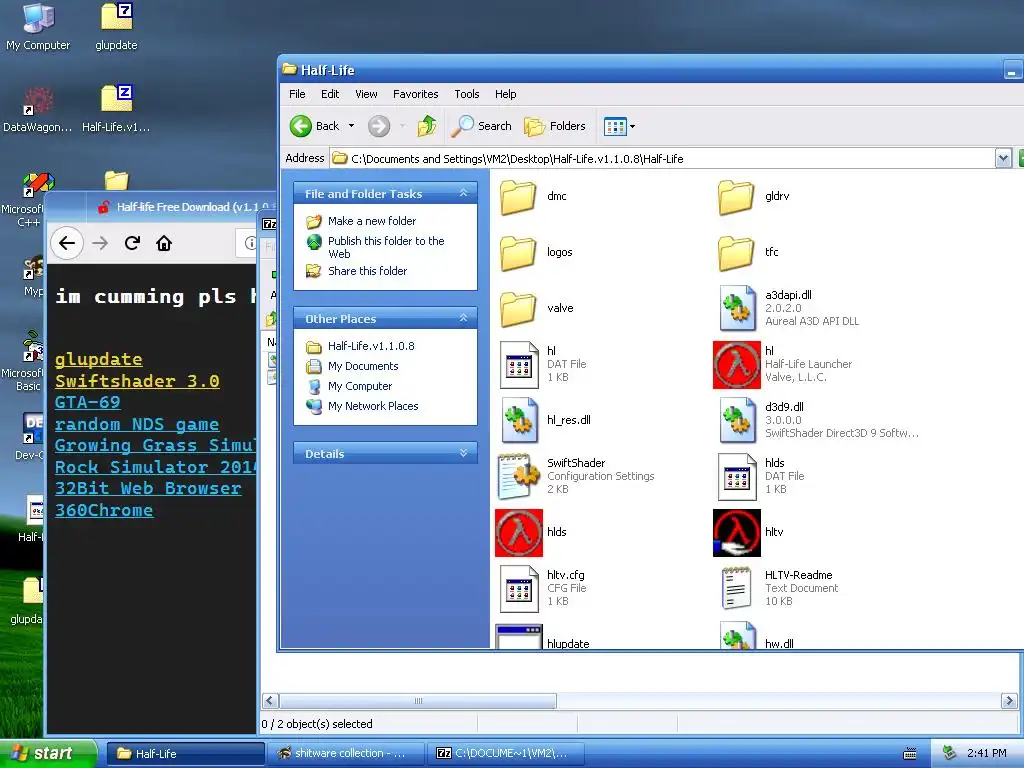Click the Swiftshader 3.0 link
The width and height of the screenshot is (1024, 768).
point(137,381)
